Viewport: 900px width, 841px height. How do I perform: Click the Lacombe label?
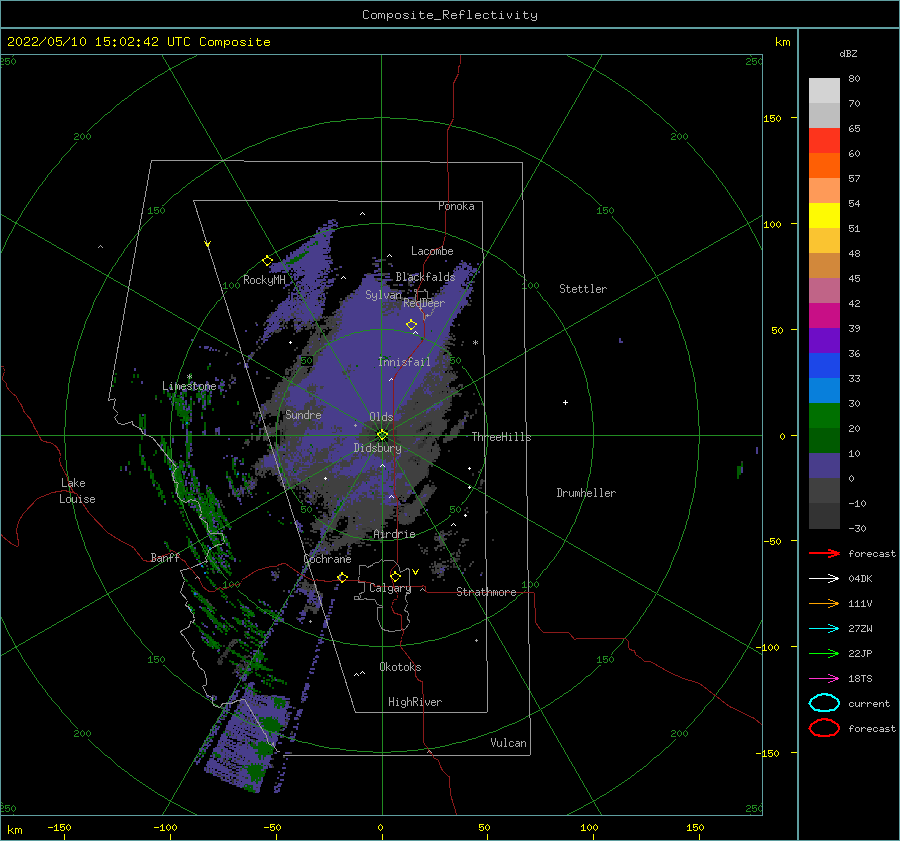[x=432, y=251]
